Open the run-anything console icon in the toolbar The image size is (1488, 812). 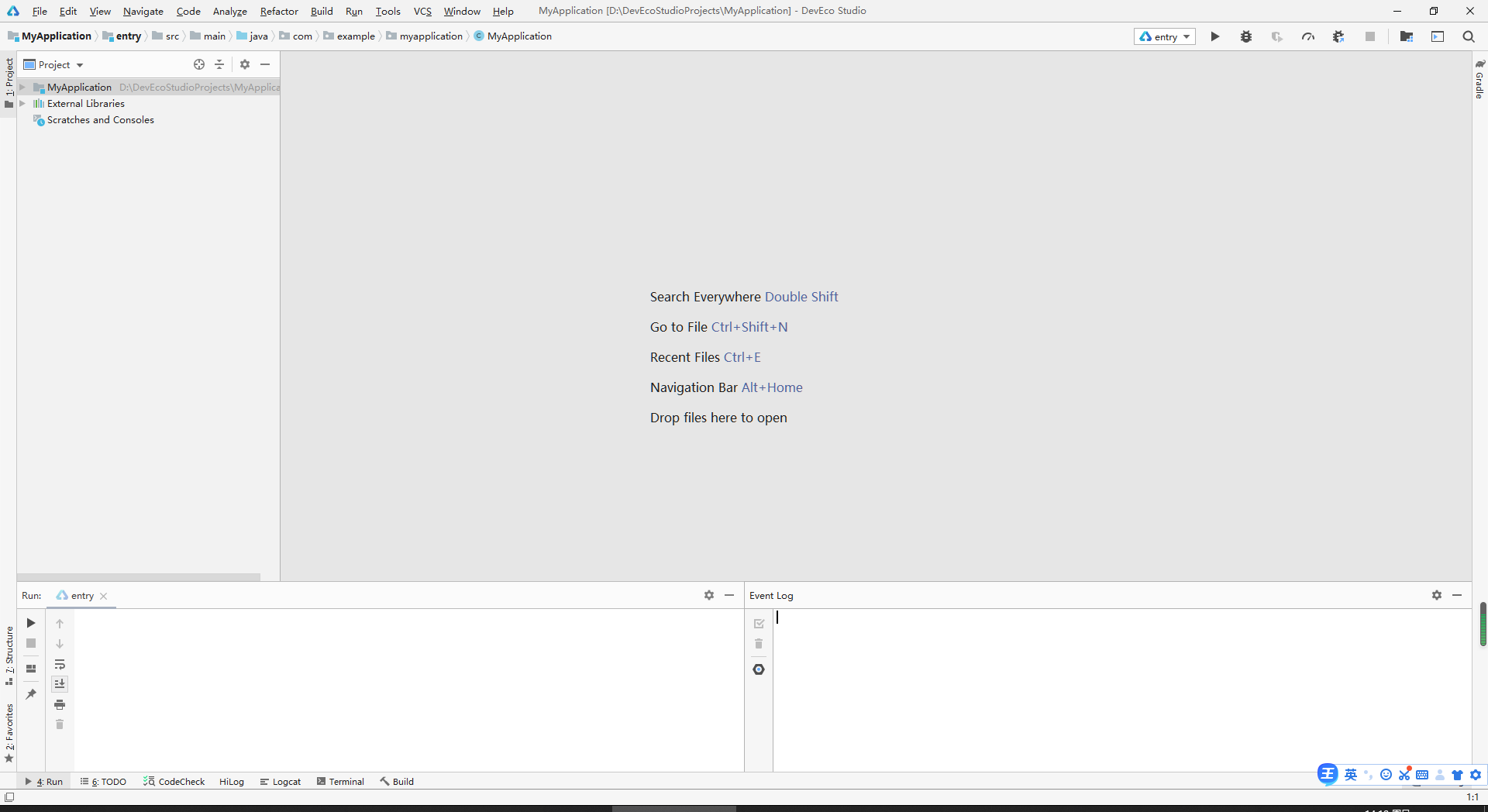1438,36
